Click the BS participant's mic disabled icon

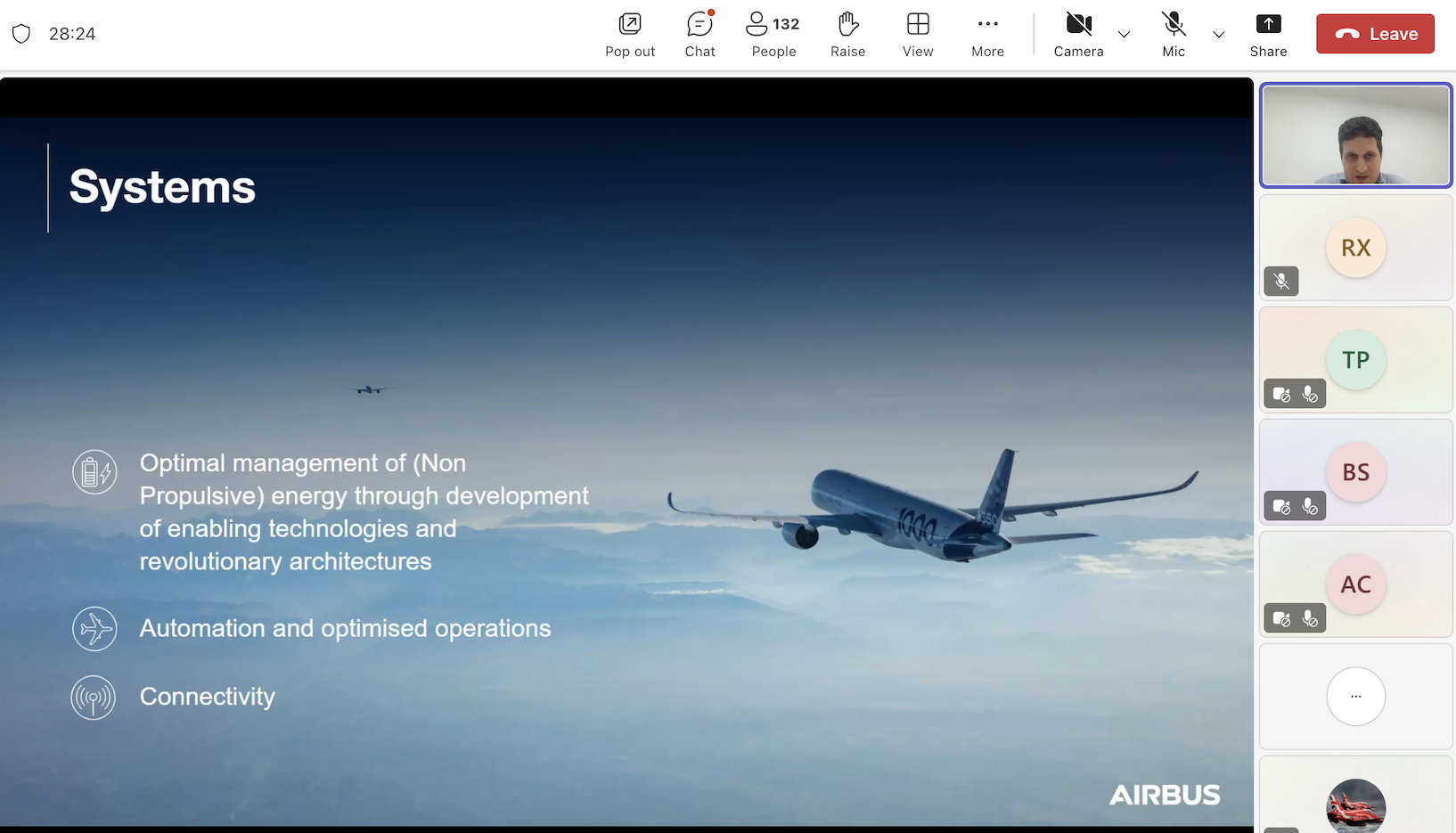click(1310, 506)
